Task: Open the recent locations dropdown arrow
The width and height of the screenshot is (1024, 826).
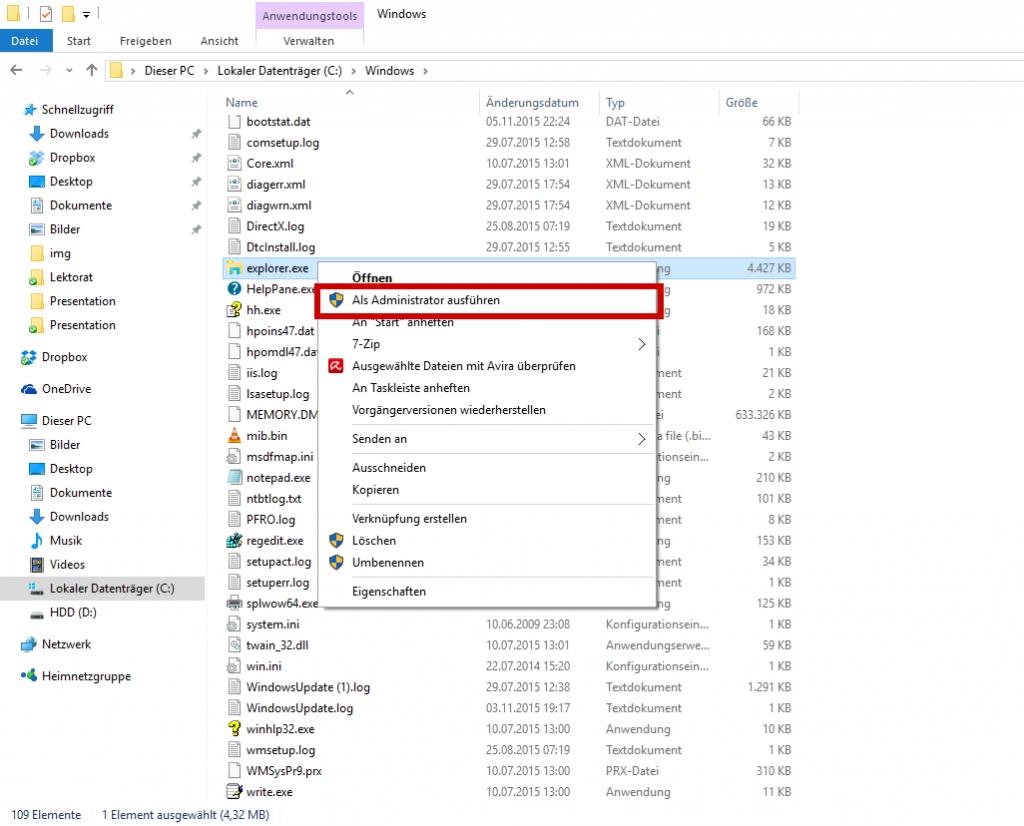Action: [x=70, y=71]
